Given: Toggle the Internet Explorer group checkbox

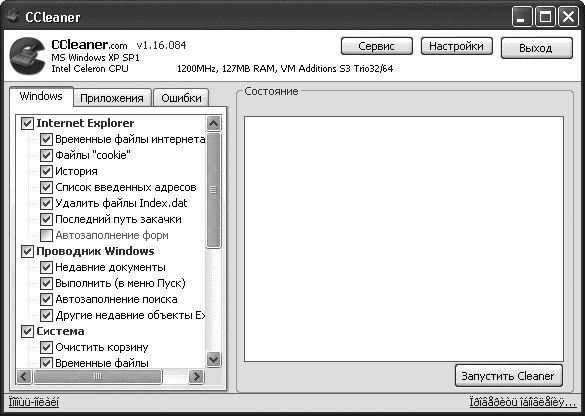Looking at the screenshot, I should tap(27, 123).
